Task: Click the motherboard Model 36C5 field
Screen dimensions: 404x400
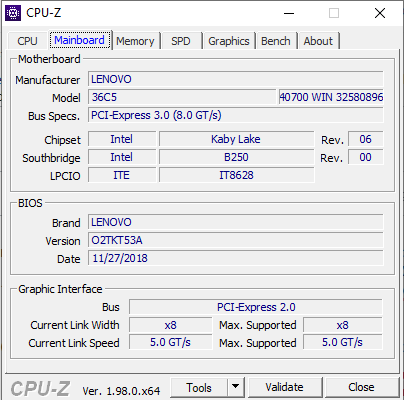Action: coord(182,97)
